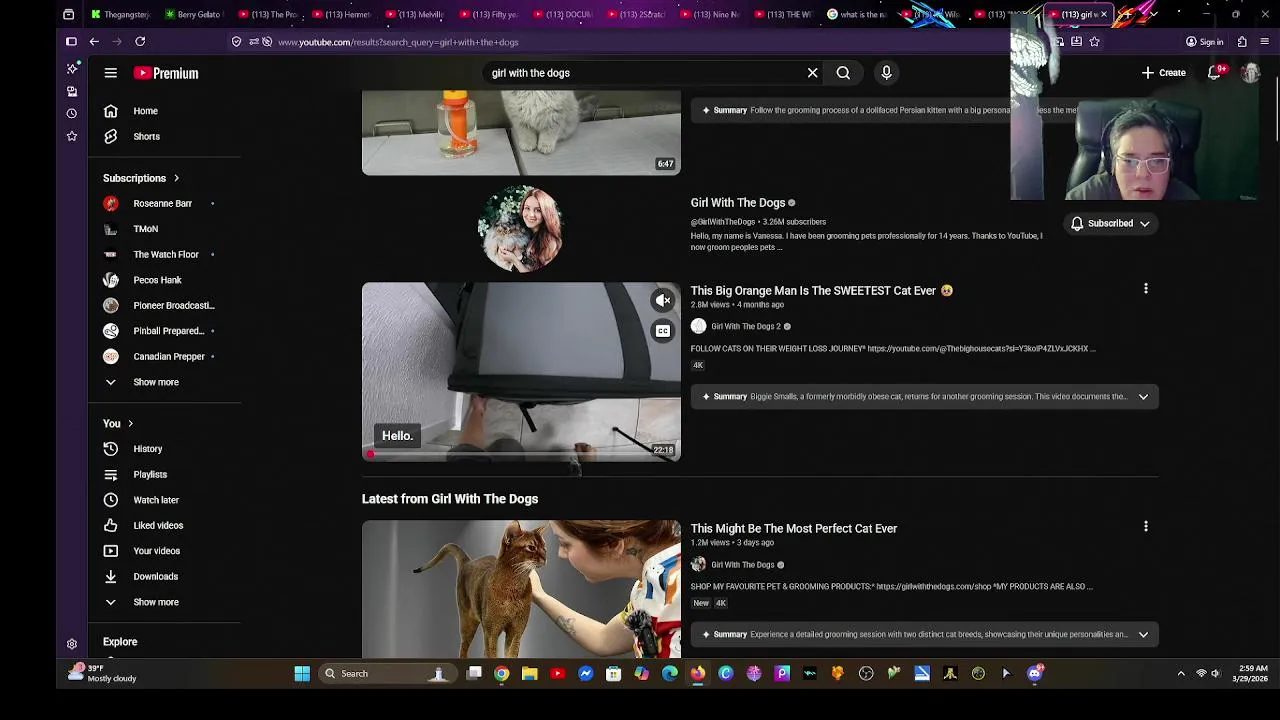Screen dimensions: 1280x720
Task: Open Girl With The Dogs 2 channel
Action: click(745, 326)
